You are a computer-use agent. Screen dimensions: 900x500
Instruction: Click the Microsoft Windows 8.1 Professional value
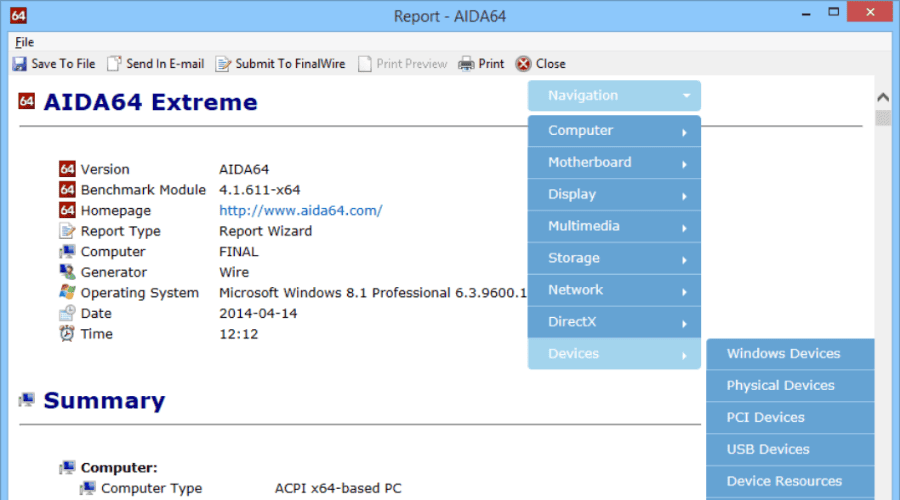click(x=373, y=293)
